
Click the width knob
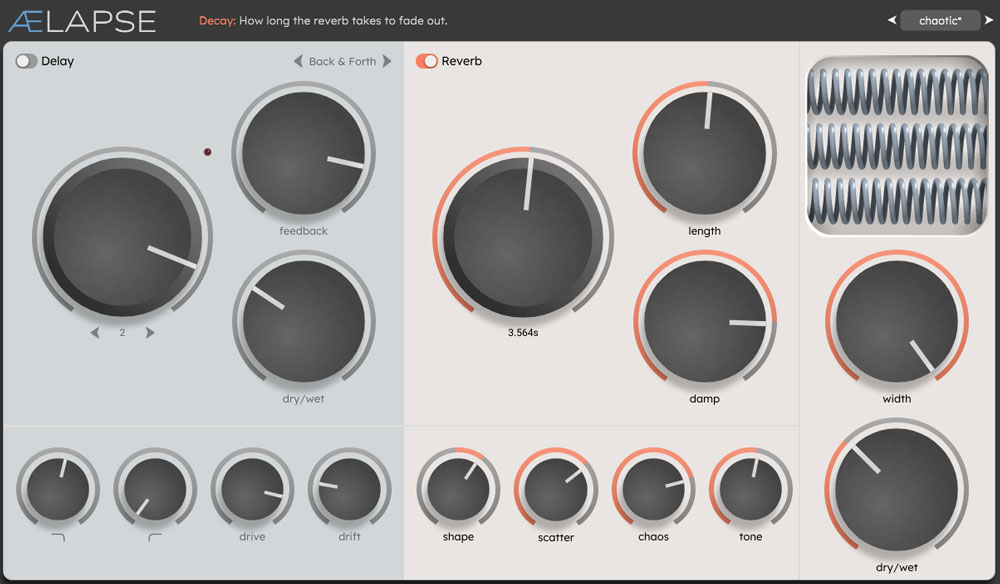coord(896,321)
